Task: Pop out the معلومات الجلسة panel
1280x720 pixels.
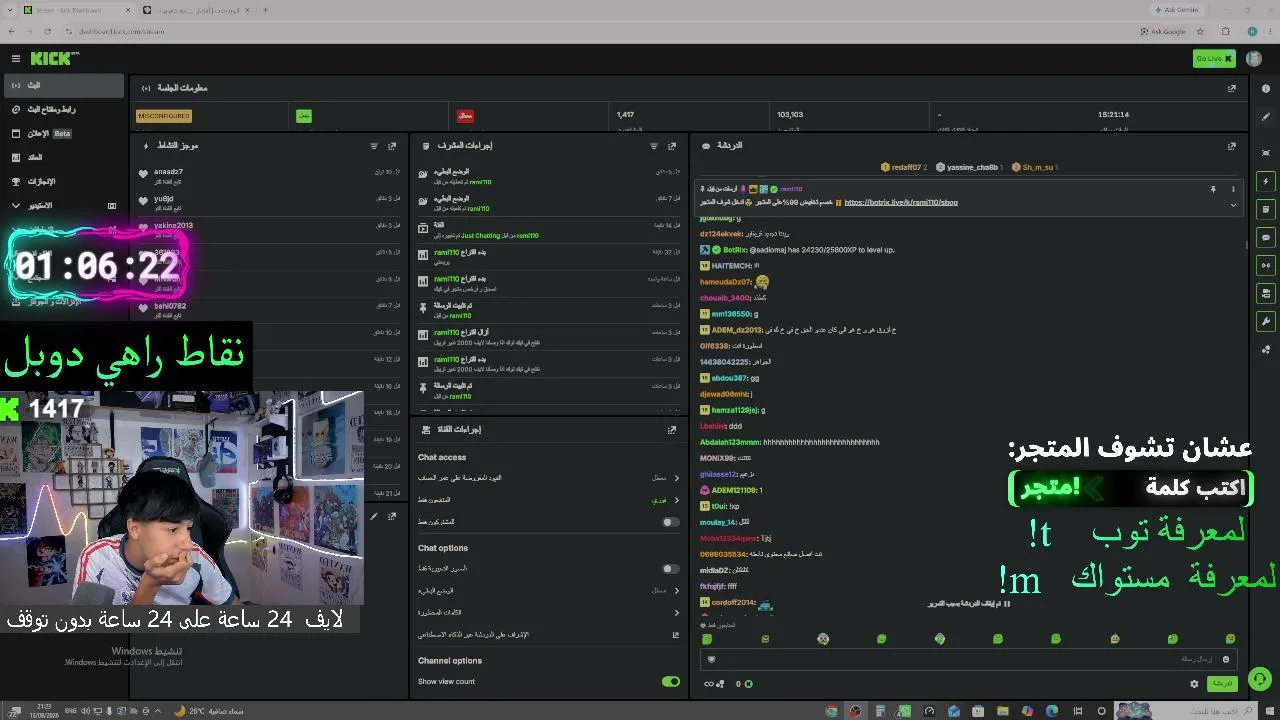Action: point(1232,88)
